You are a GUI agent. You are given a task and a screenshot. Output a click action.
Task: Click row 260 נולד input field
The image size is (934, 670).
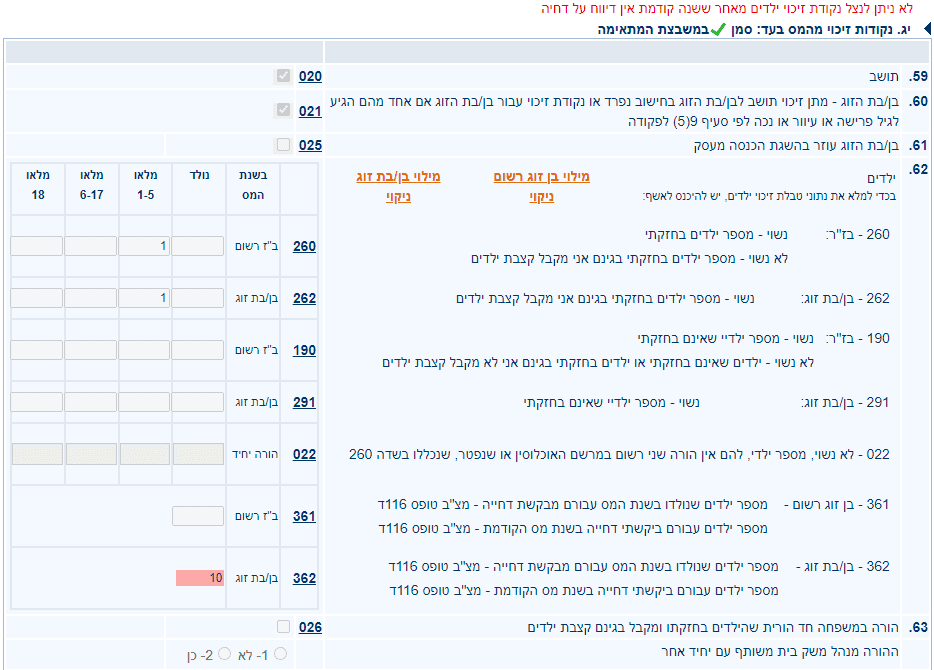(x=198, y=246)
